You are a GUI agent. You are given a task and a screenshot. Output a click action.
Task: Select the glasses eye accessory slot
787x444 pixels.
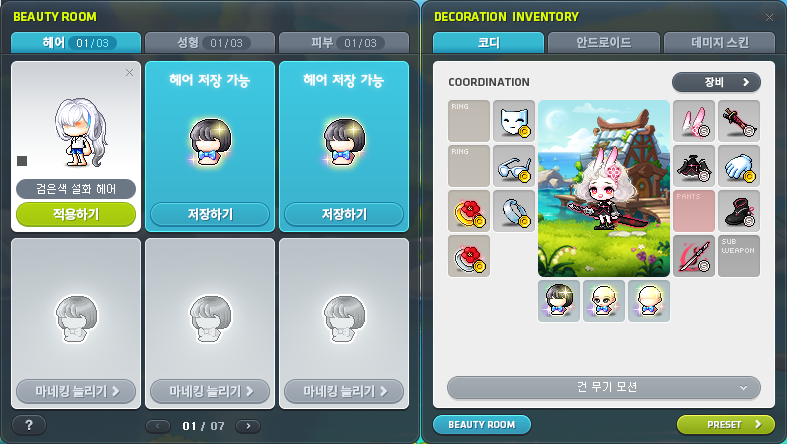click(514, 166)
